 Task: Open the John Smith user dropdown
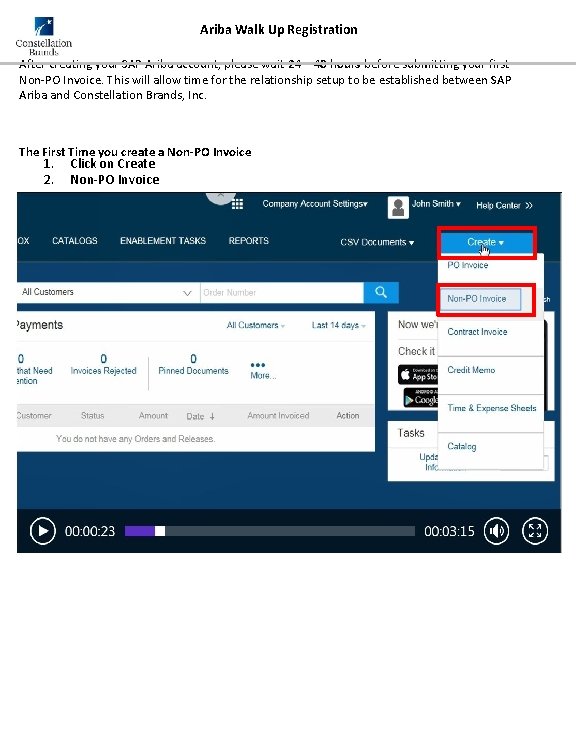436,204
